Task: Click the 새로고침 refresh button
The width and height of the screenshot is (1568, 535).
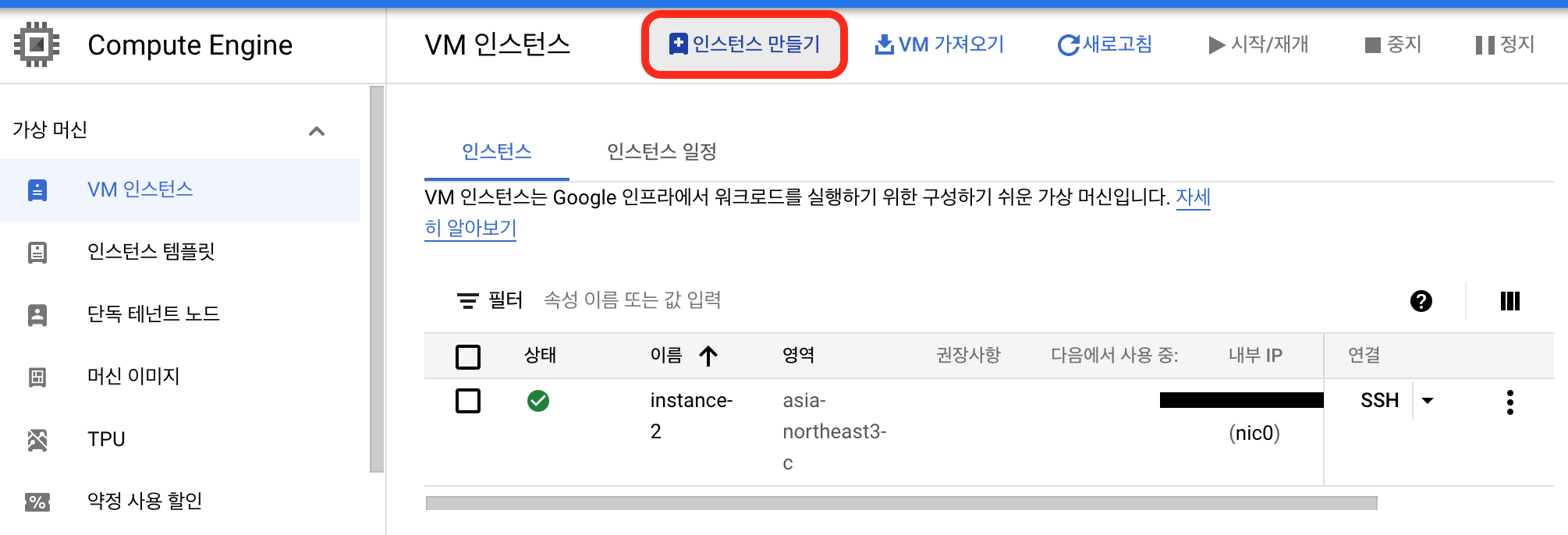Action: click(x=1105, y=44)
